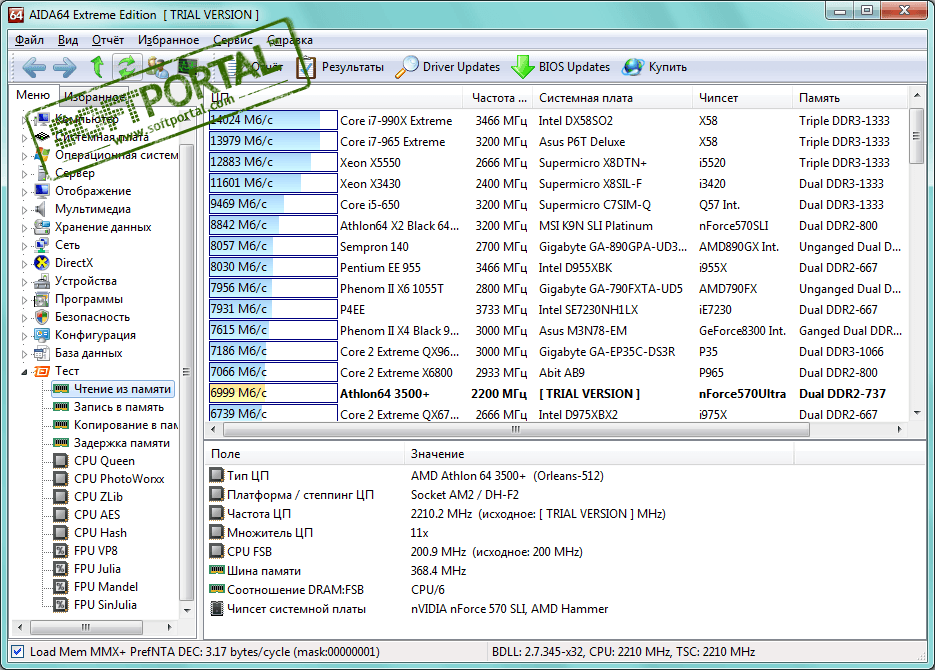Open the Файл menu
Viewport: 935px width, 670px height.
tap(29, 40)
